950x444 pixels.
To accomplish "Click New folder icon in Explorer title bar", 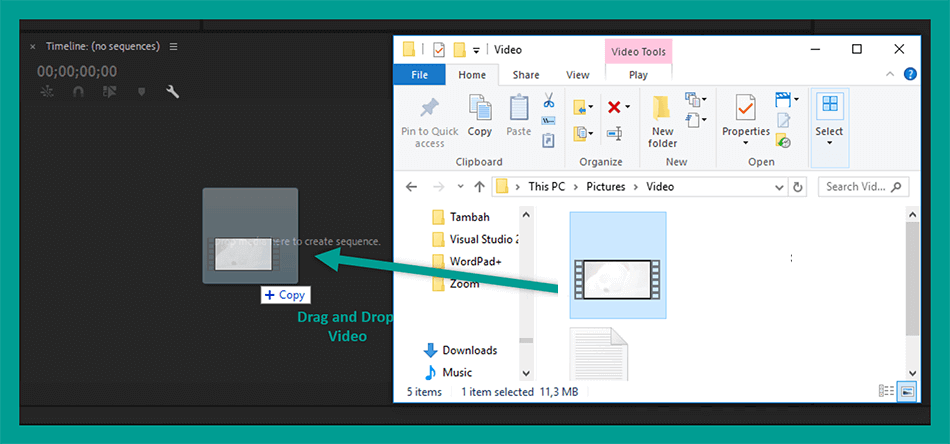I will click(x=459, y=50).
